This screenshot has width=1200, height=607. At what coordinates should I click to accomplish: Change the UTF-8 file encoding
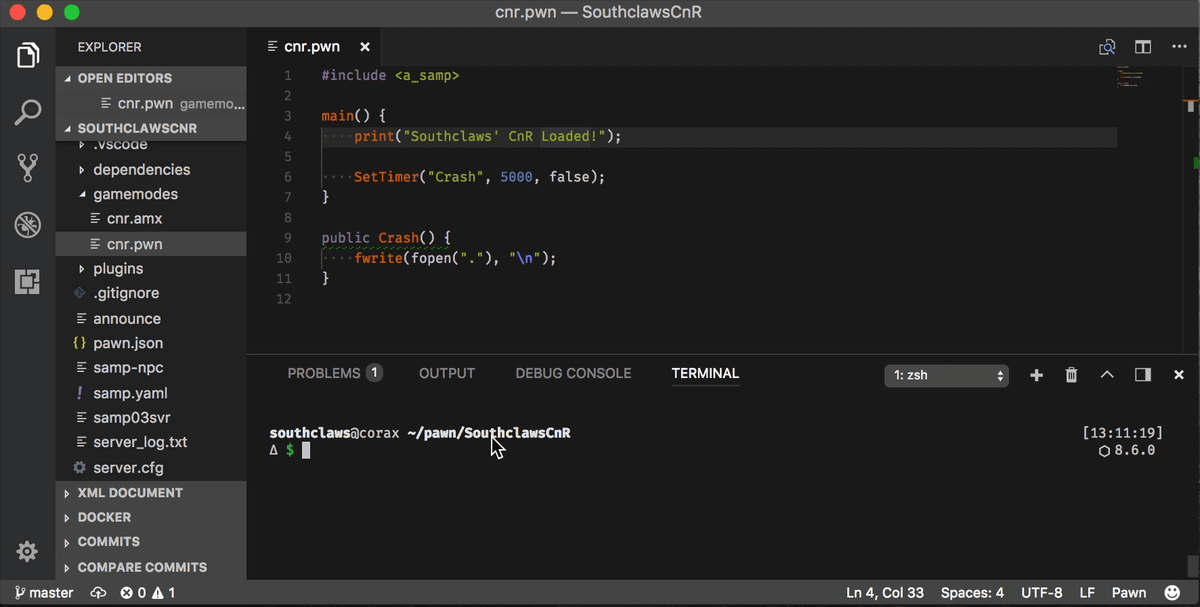[x=1042, y=593]
